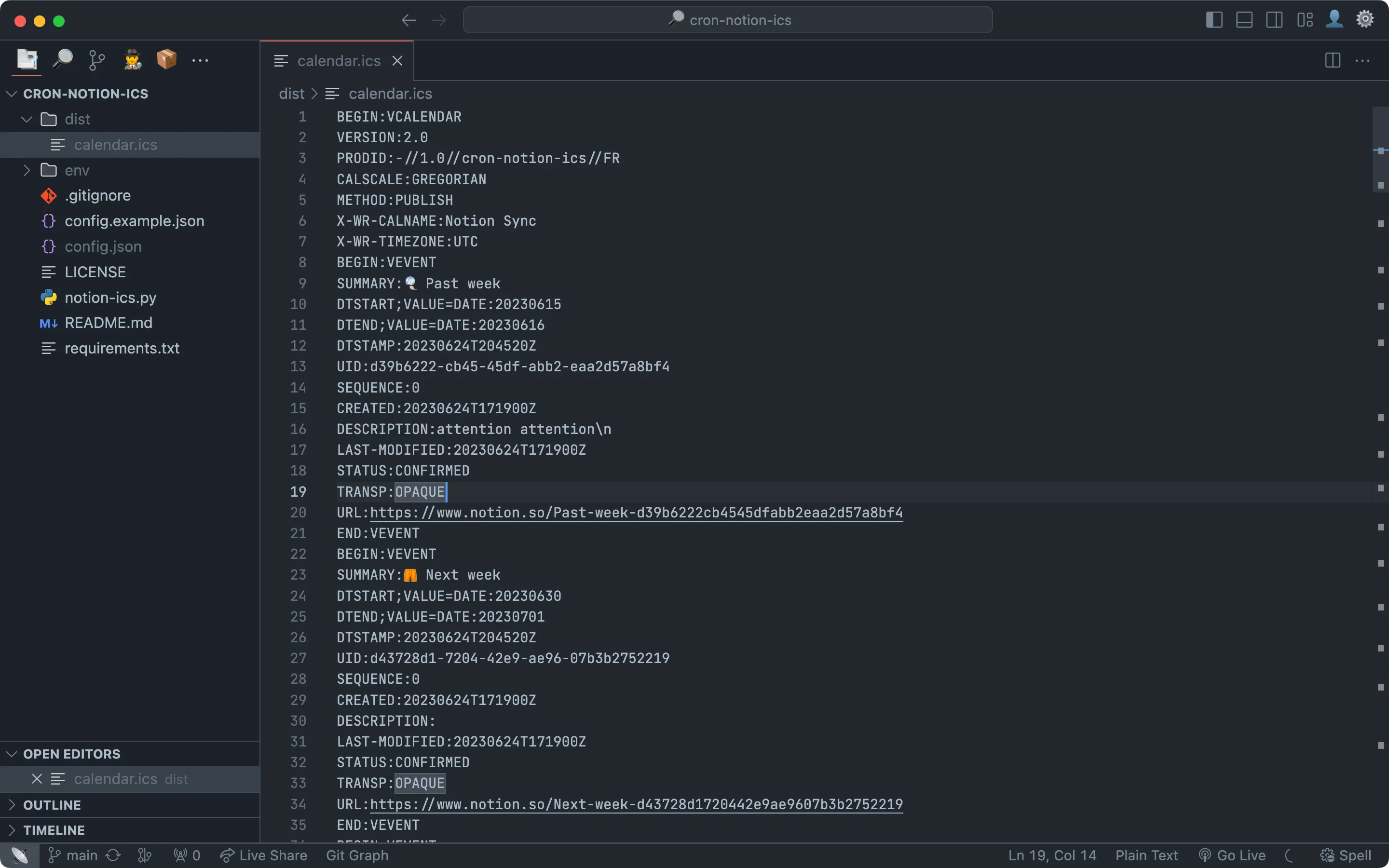
Task: Go forward with the right arrow
Action: point(439,21)
